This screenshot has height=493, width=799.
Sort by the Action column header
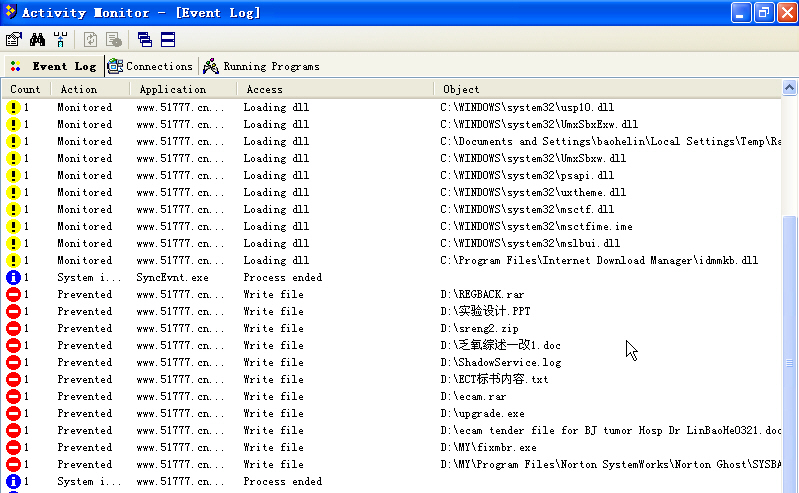coord(78,89)
